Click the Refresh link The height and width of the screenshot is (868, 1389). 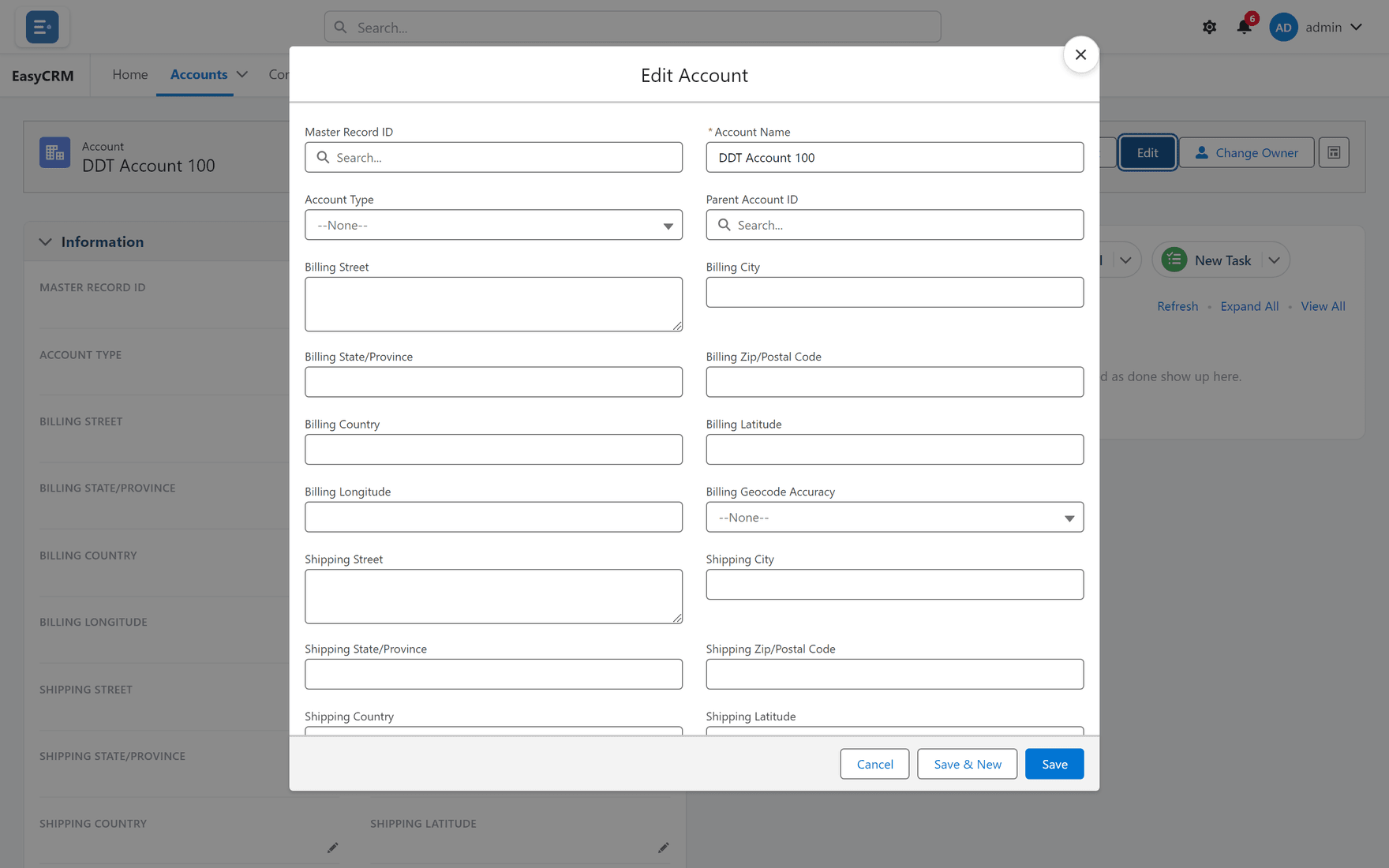[x=1177, y=306]
